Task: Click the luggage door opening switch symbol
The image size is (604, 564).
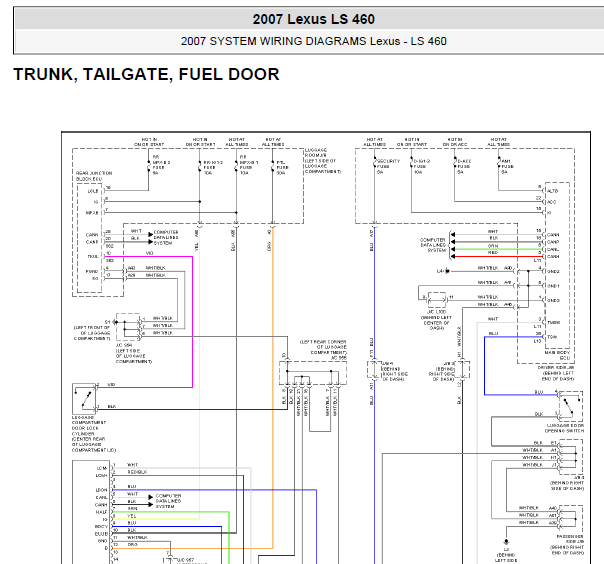Action: pyautogui.click(x=570, y=406)
